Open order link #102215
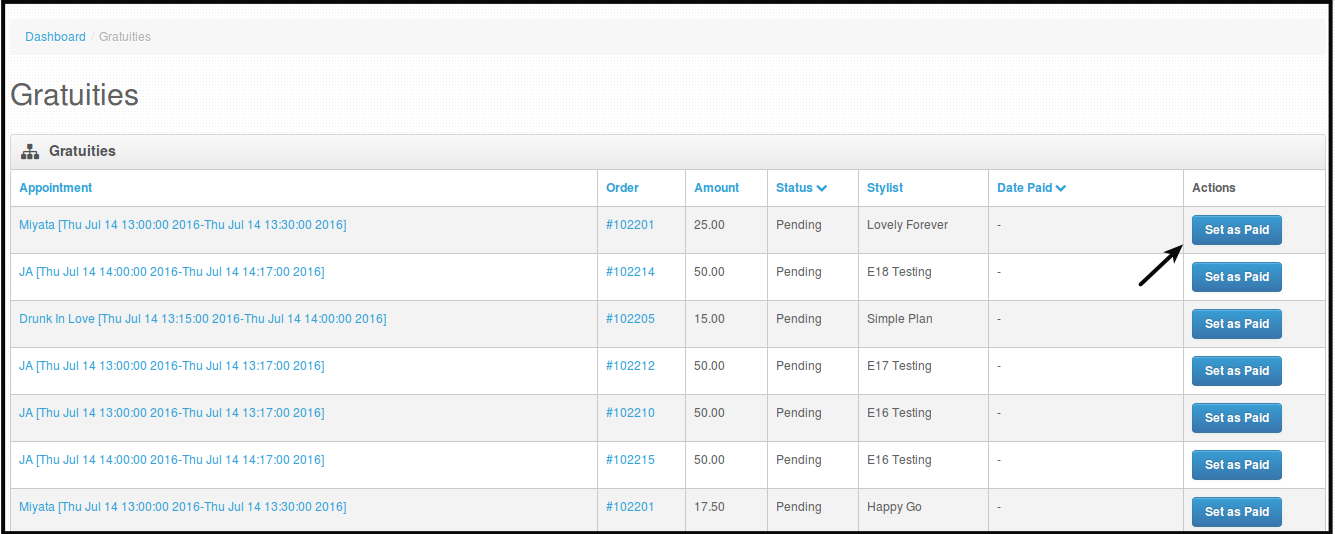This screenshot has height=534, width=1335. [630, 460]
